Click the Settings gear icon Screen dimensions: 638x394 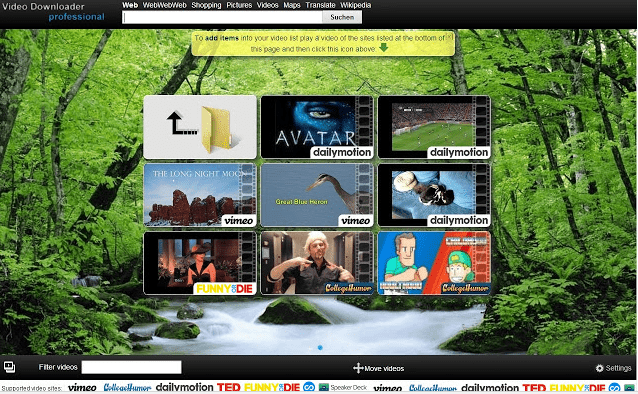[x=599, y=368]
